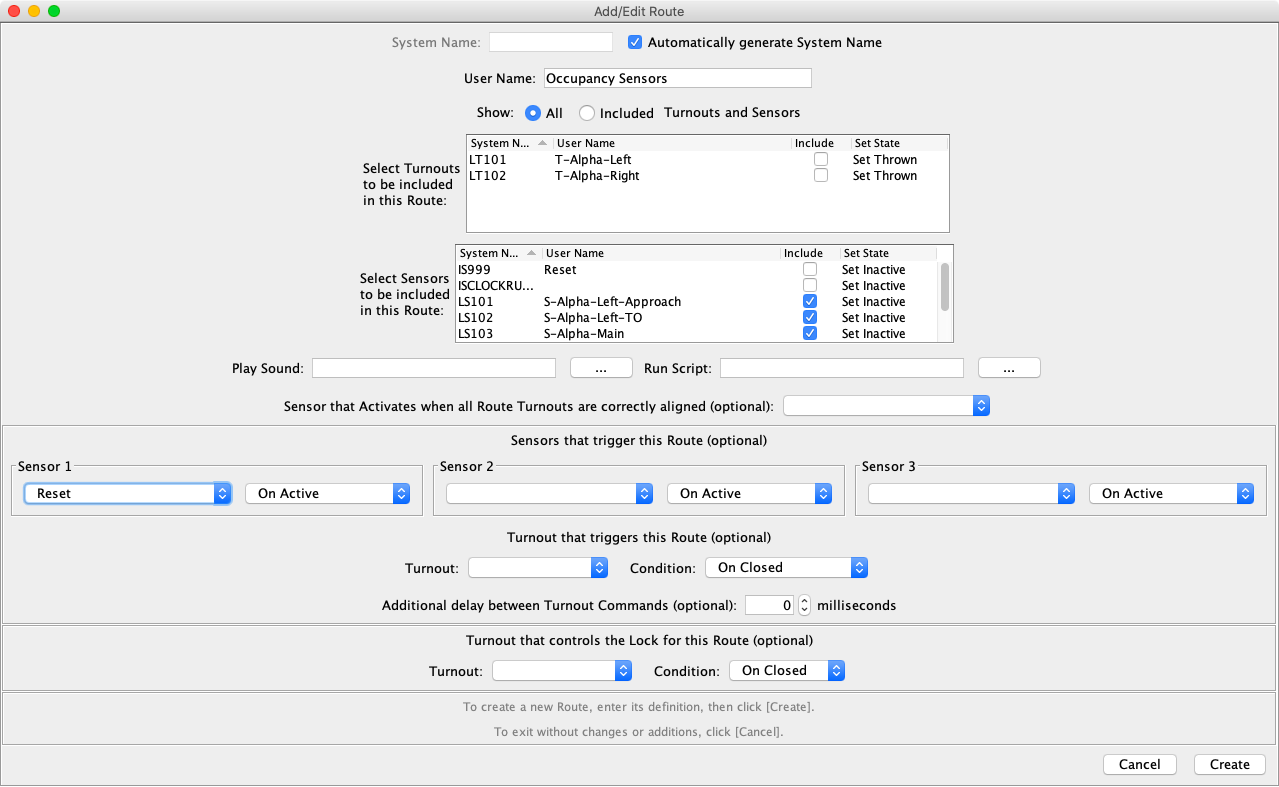Check Include for turnout T-Alpha-Left

[821, 159]
